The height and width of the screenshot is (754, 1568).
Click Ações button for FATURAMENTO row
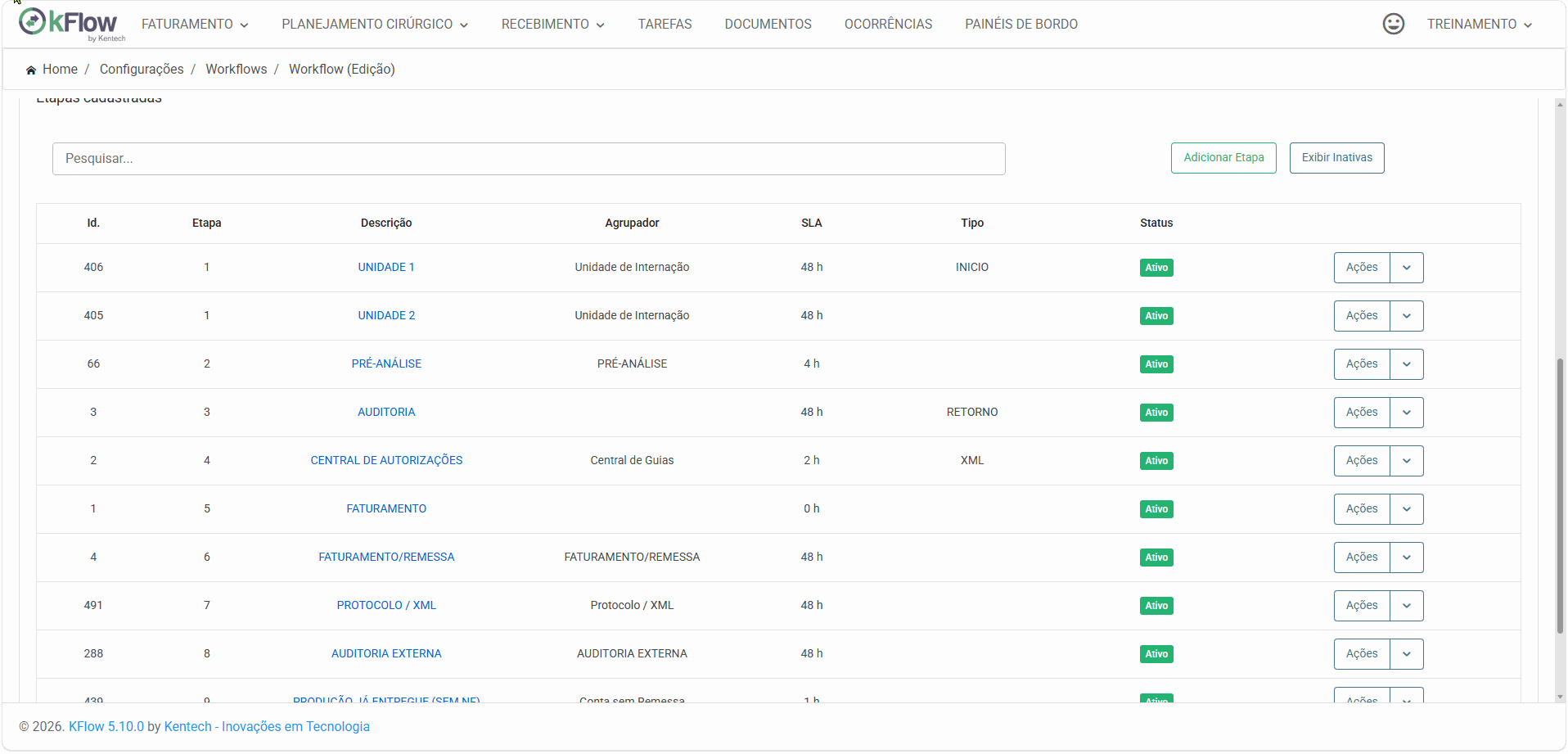pyautogui.click(x=1362, y=509)
